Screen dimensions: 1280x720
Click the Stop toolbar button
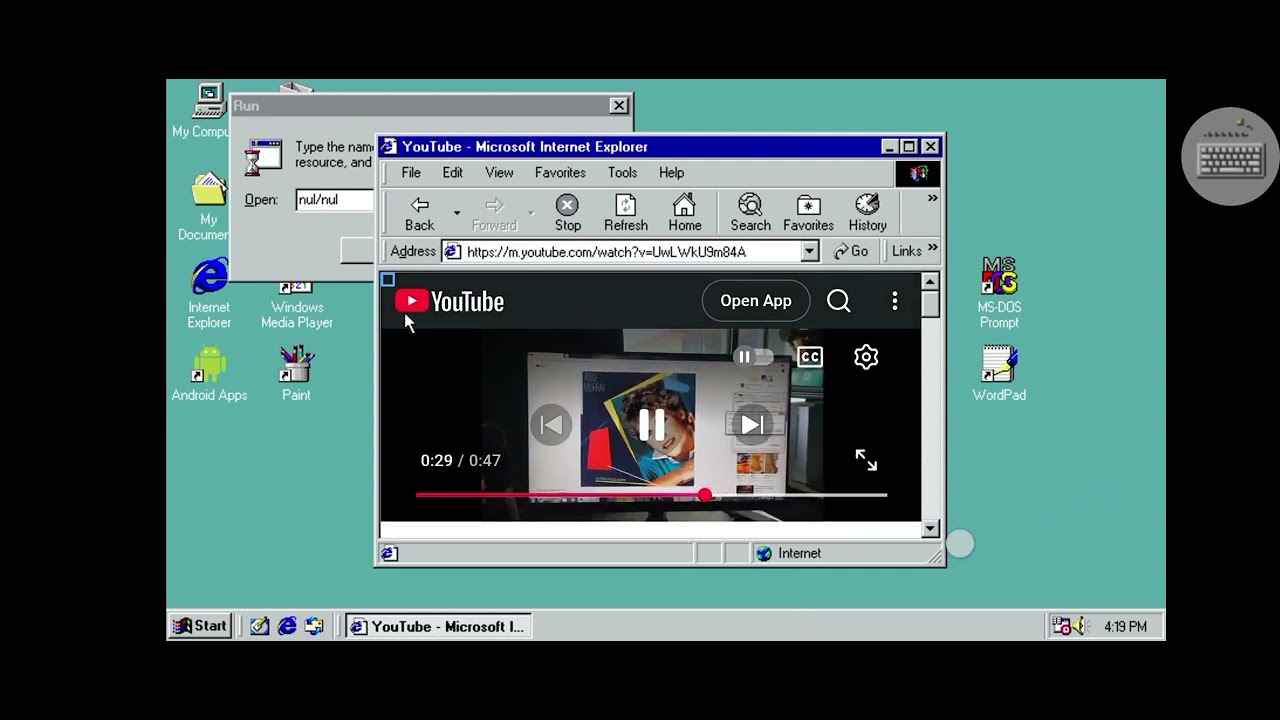[568, 213]
